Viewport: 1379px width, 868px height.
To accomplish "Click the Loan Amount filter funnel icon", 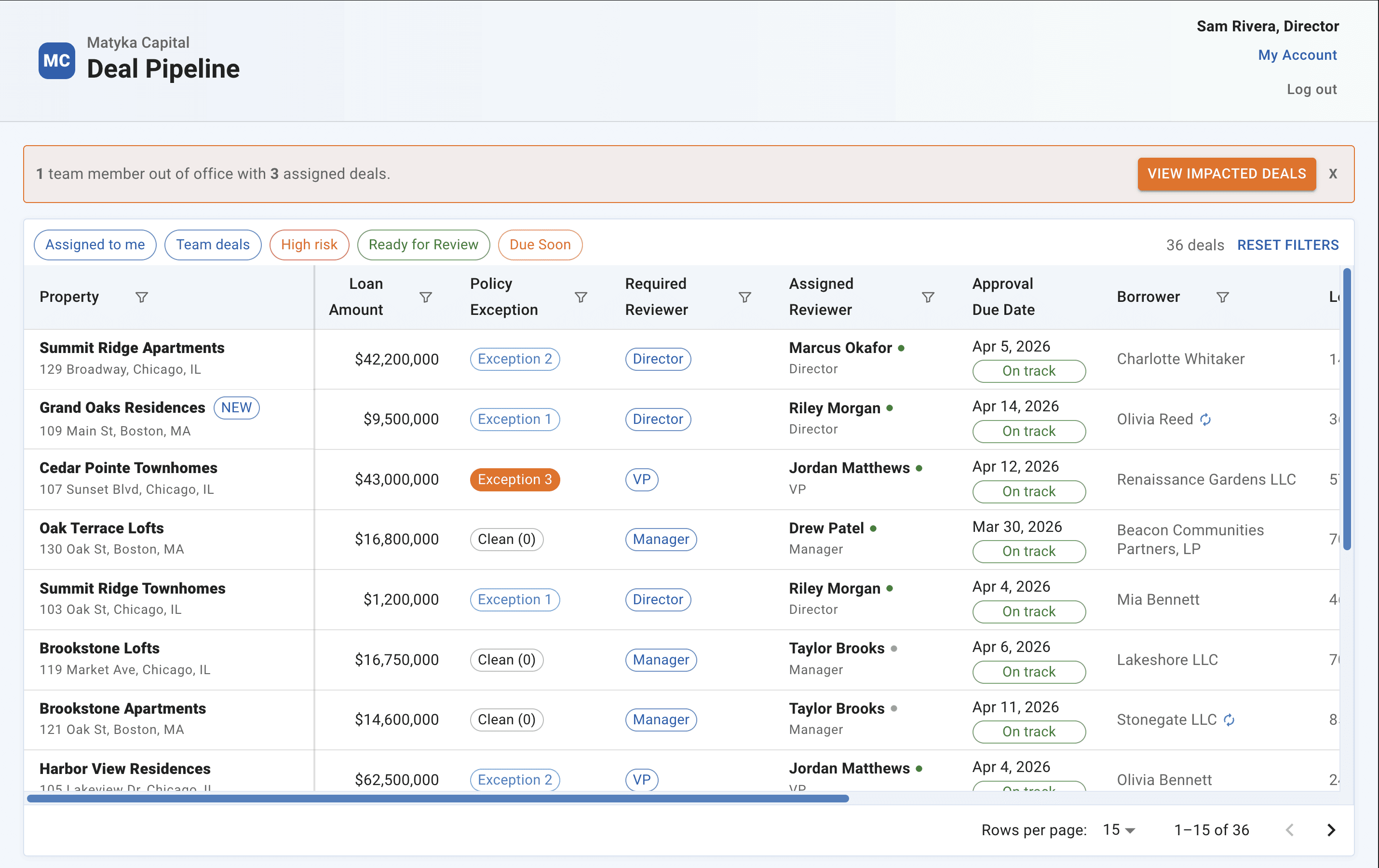I will click(x=425, y=297).
